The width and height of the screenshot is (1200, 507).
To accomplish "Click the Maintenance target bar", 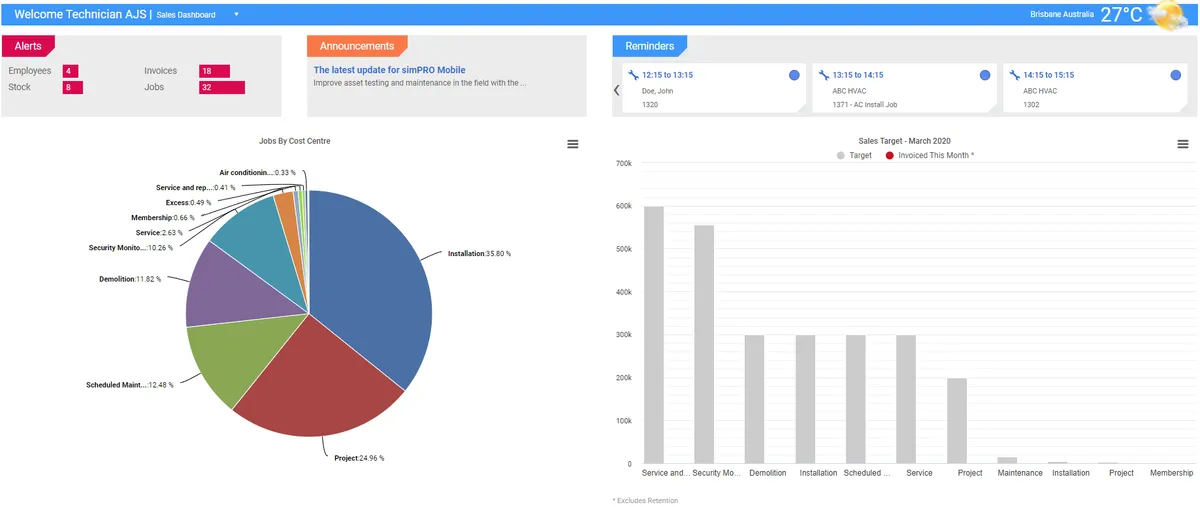I will (x=1008, y=460).
